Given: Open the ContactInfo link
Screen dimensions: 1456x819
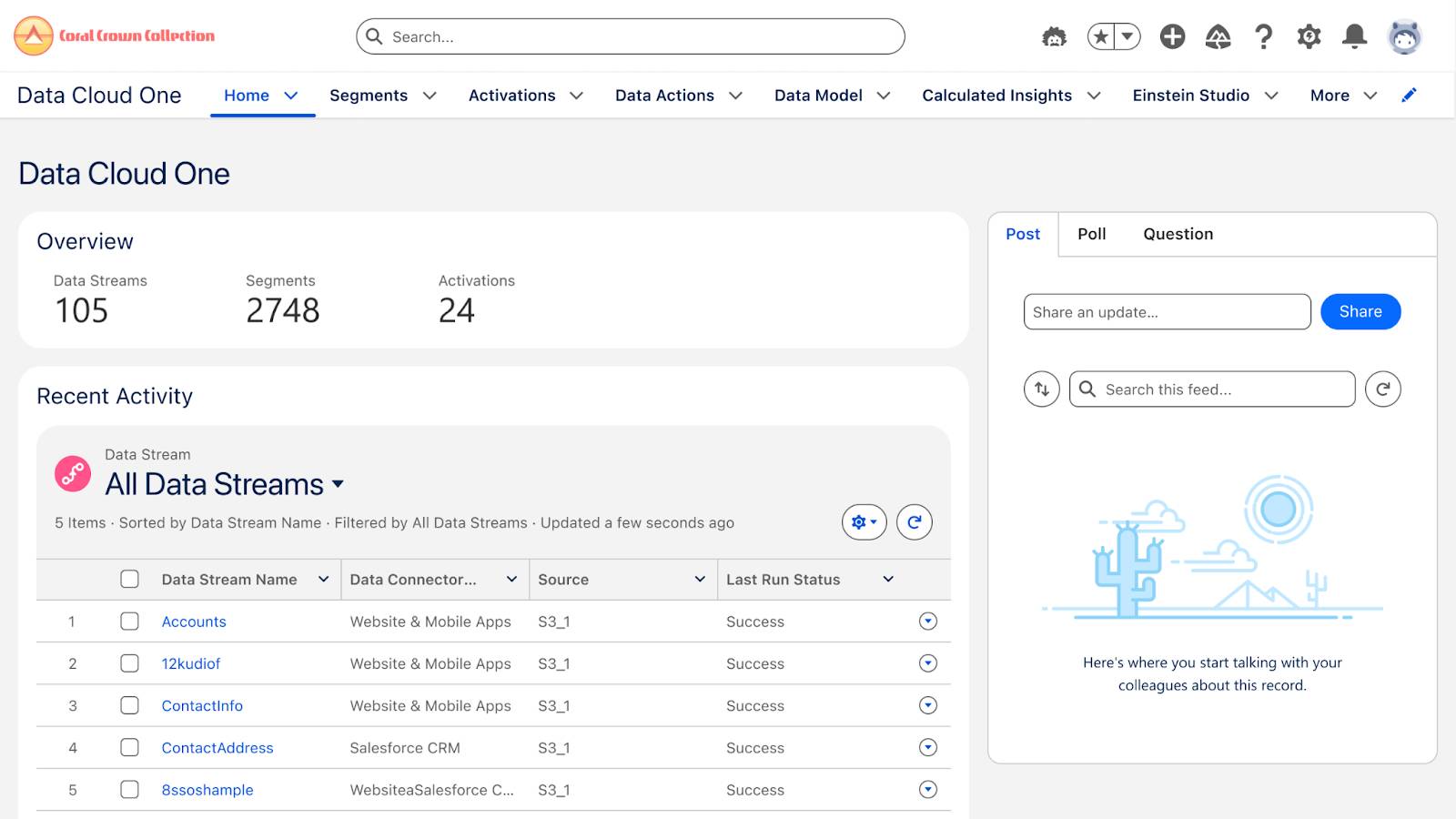Looking at the screenshot, I should [x=202, y=705].
